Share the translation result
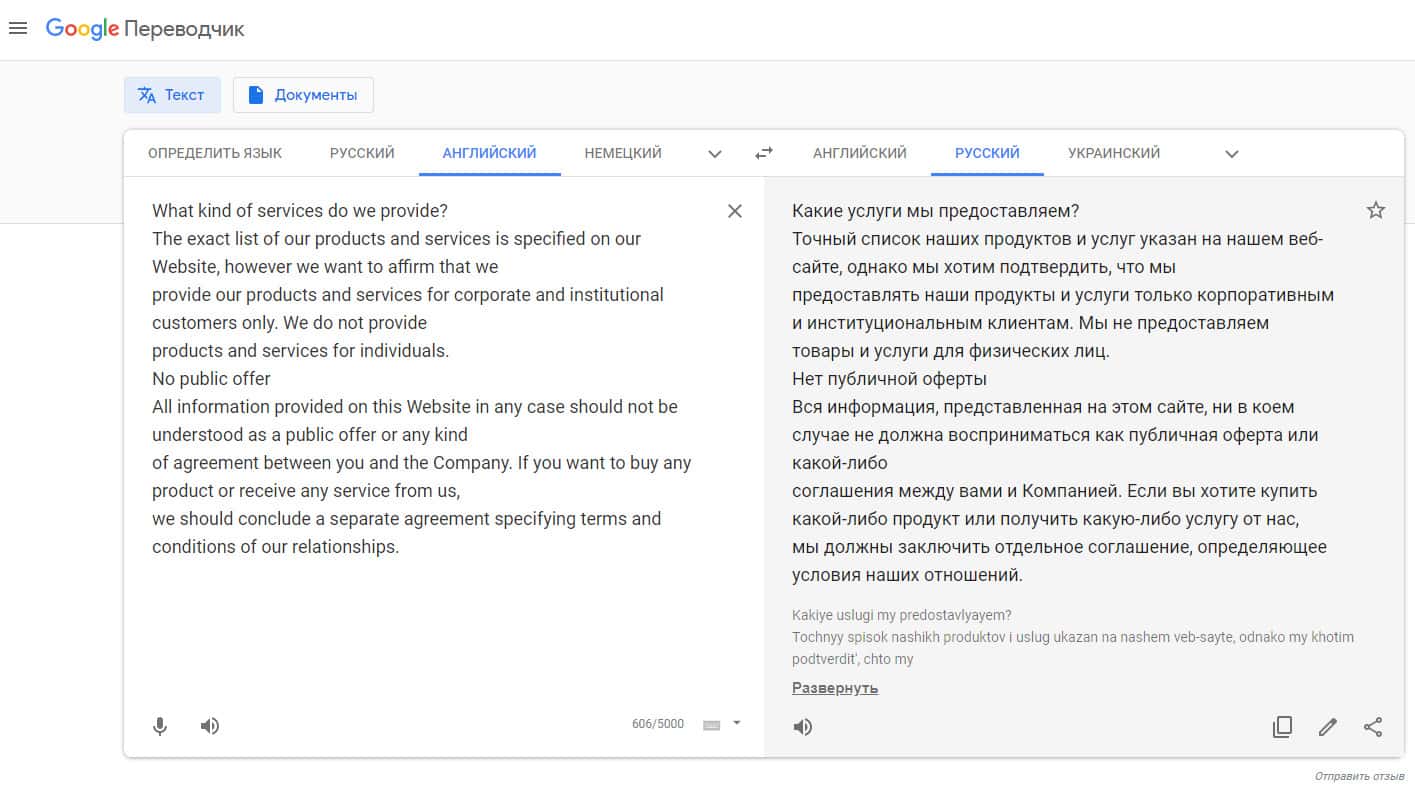This screenshot has height=794, width=1415. (x=1373, y=727)
